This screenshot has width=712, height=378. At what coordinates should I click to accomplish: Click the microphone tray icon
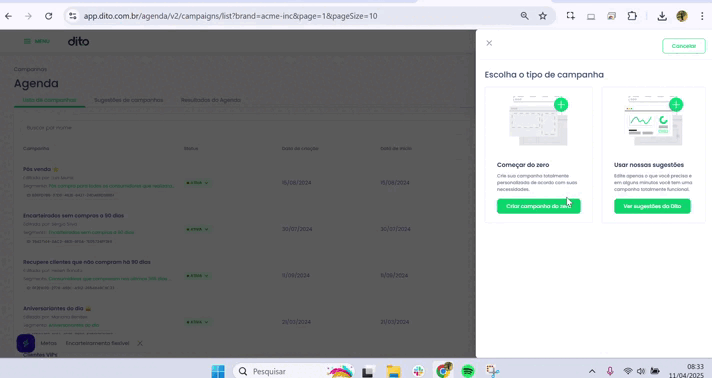610,371
